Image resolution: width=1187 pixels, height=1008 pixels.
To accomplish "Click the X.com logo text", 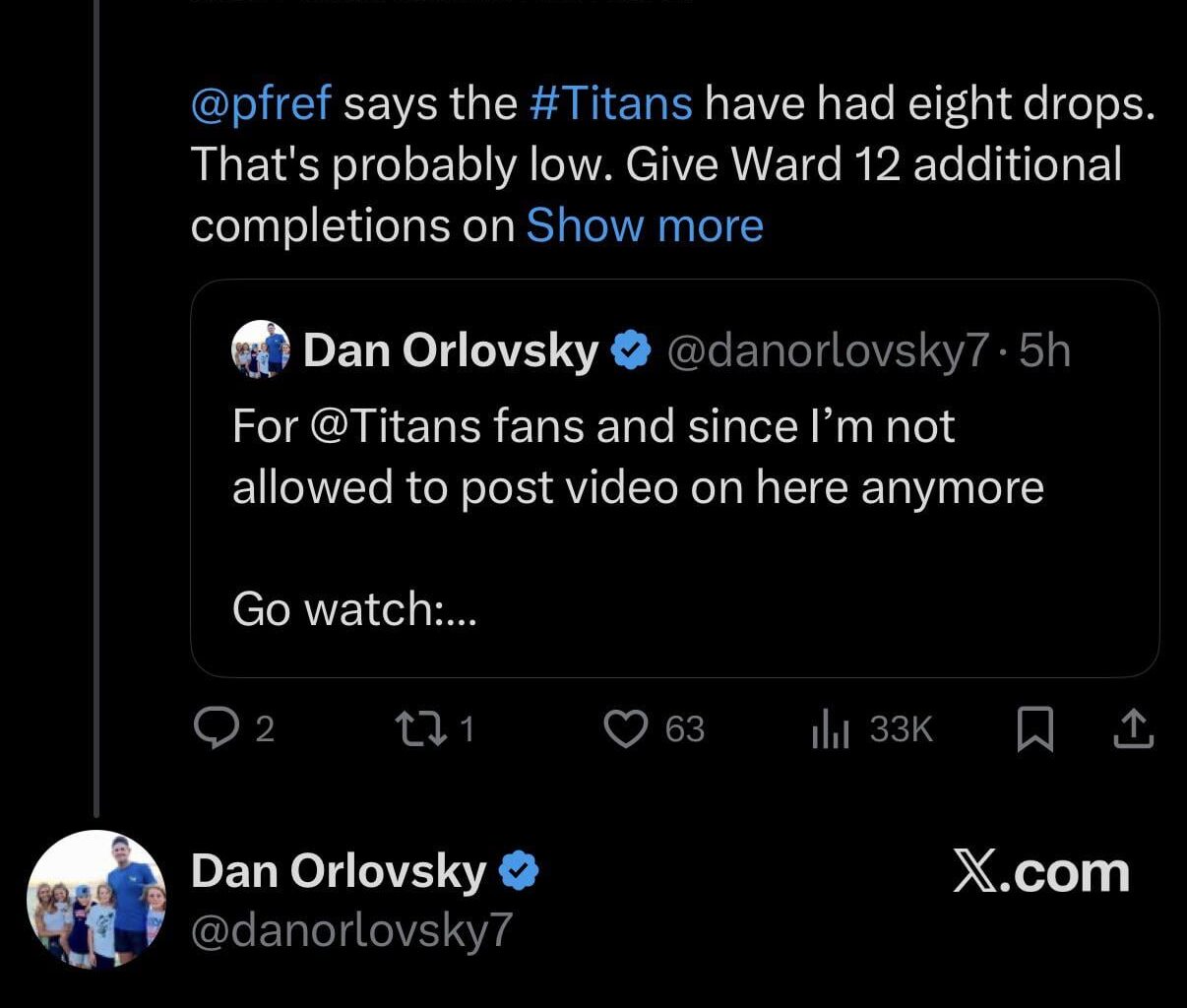I will [x=1040, y=872].
